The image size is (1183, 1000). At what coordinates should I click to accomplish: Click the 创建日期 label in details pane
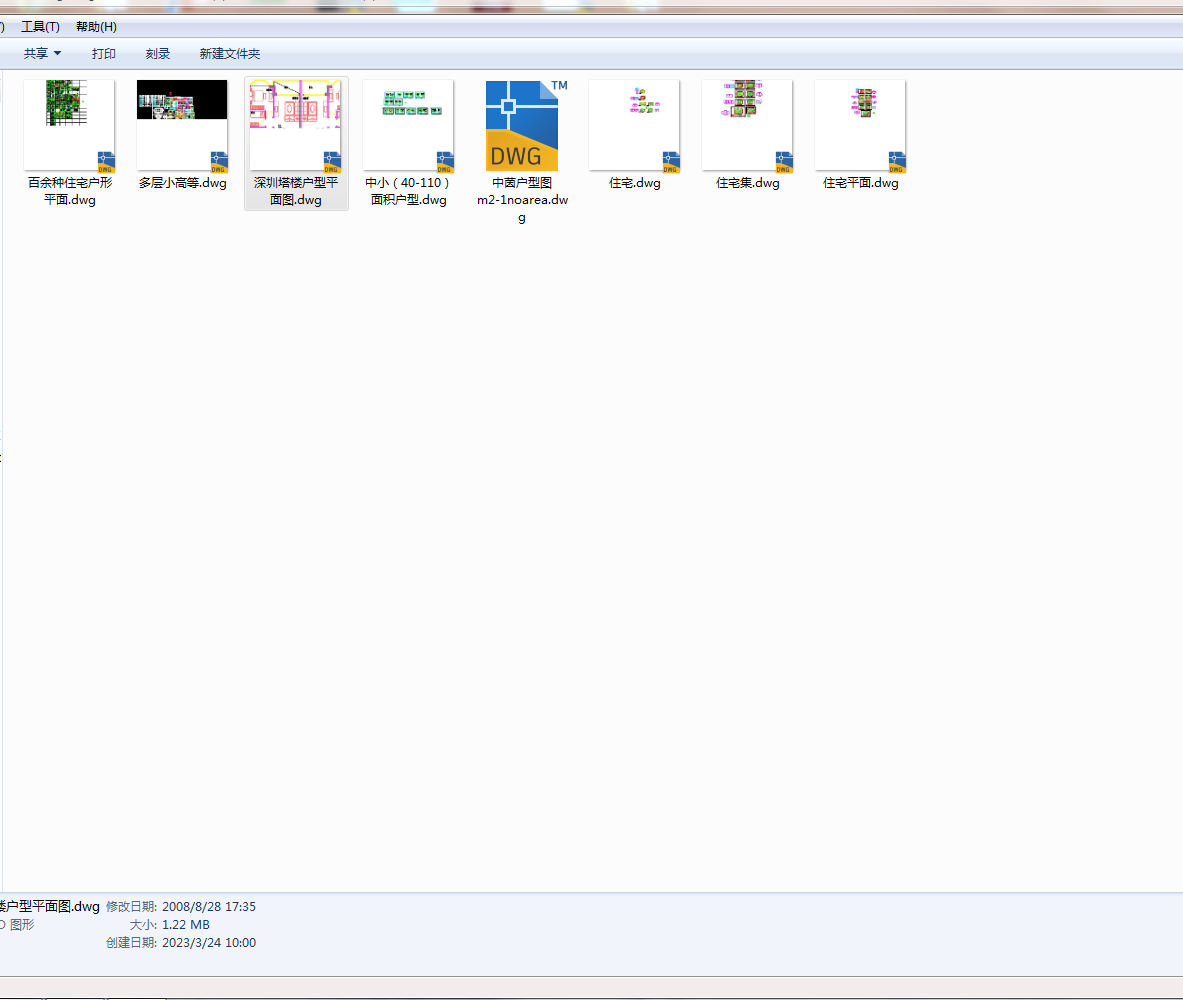[x=131, y=943]
